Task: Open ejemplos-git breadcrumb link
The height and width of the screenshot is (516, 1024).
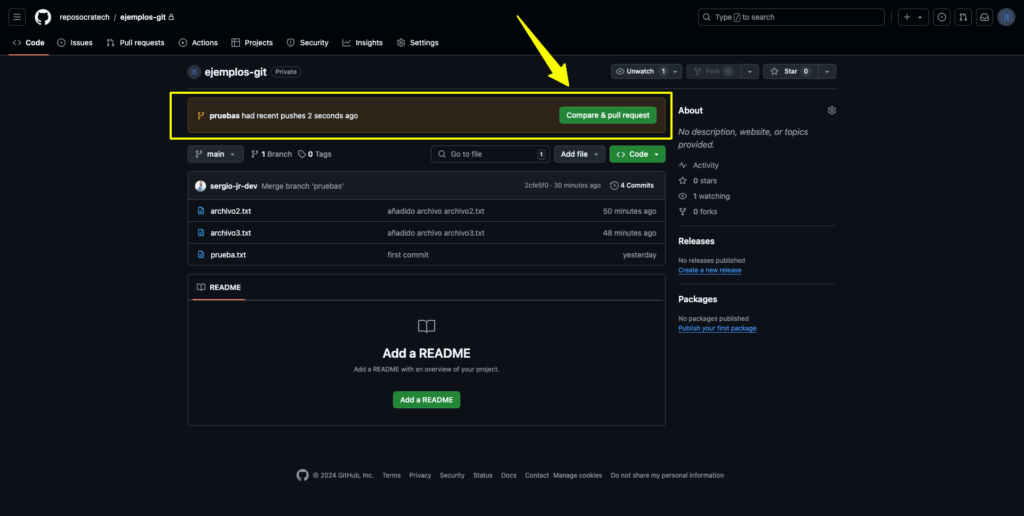Action: click(143, 17)
